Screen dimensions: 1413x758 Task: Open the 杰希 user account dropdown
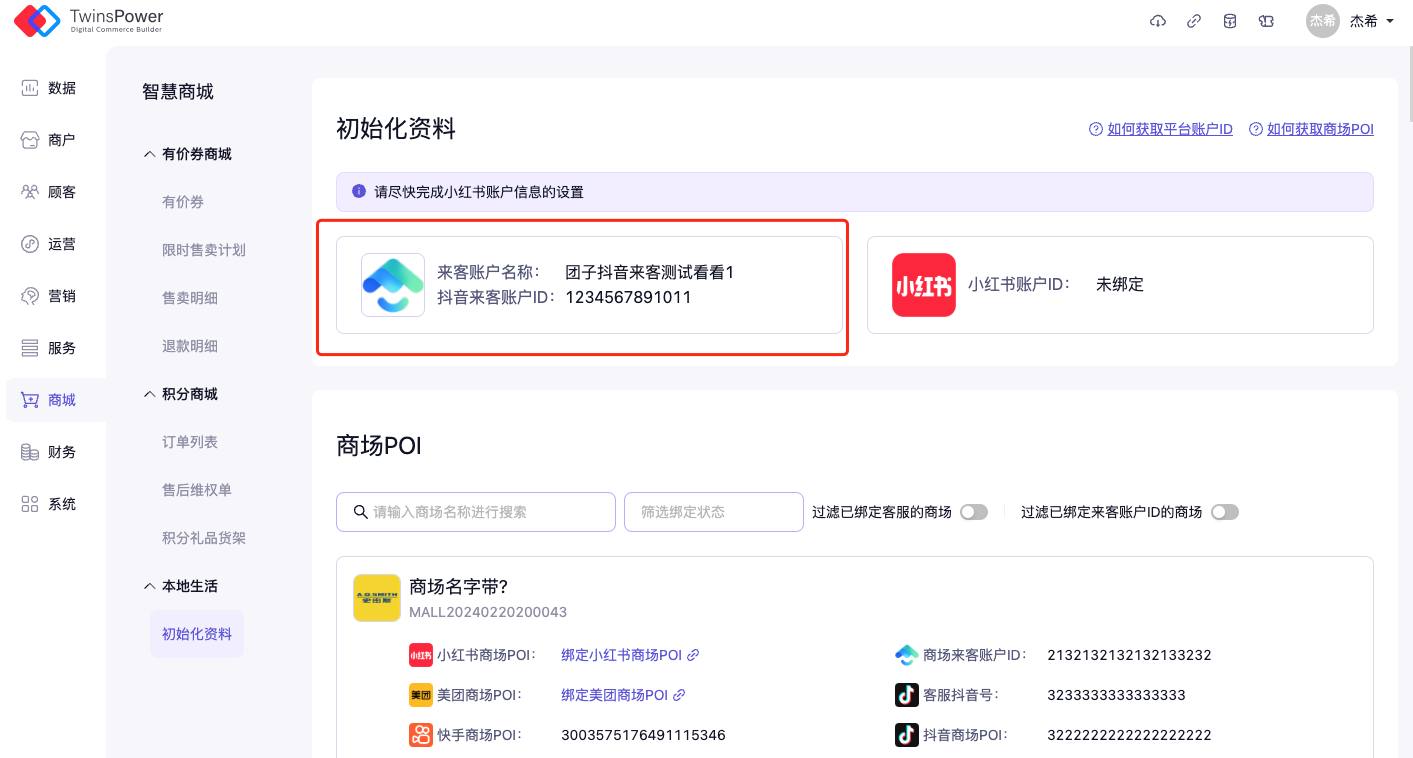coord(1350,21)
